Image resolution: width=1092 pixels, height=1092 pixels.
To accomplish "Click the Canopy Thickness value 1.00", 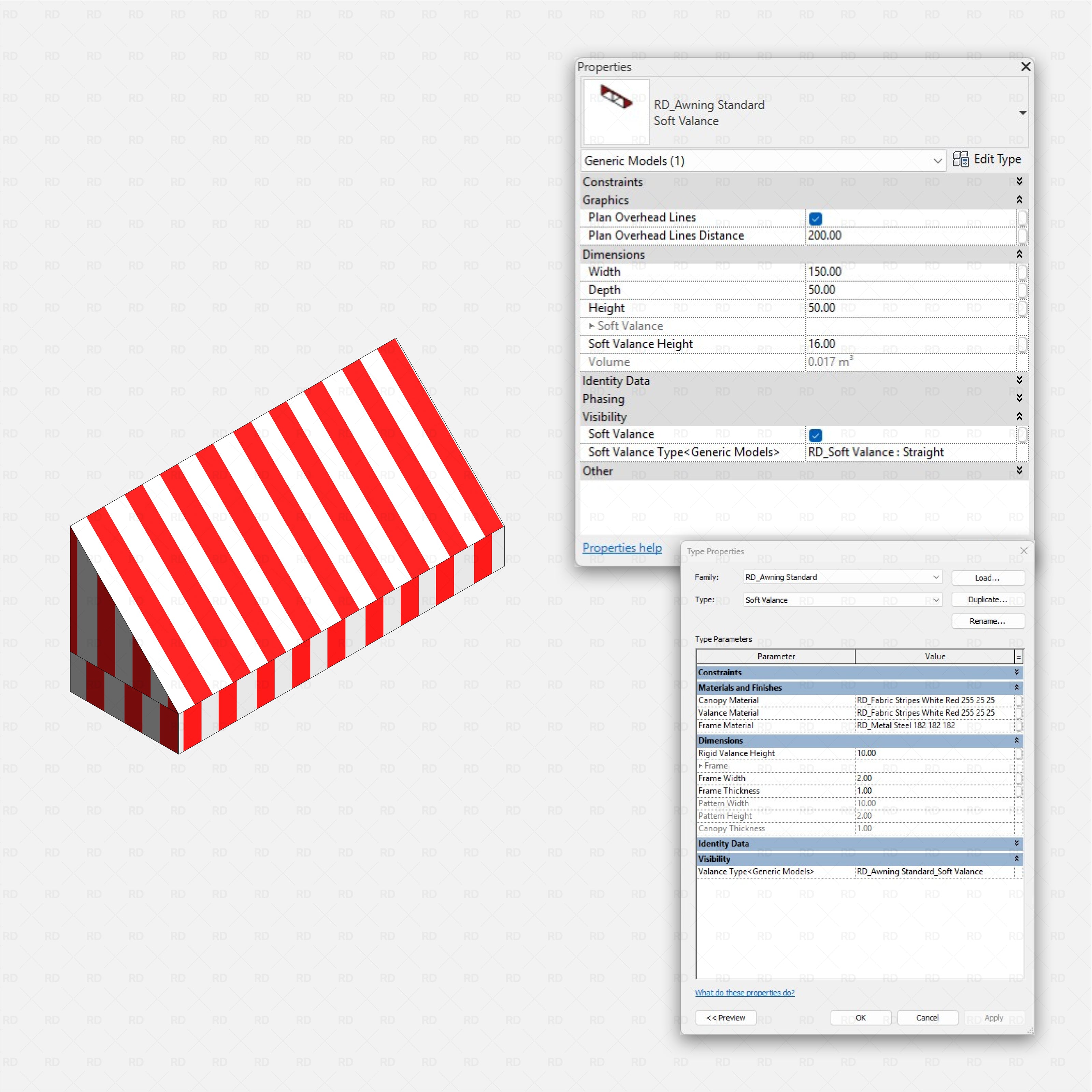I will click(x=935, y=829).
